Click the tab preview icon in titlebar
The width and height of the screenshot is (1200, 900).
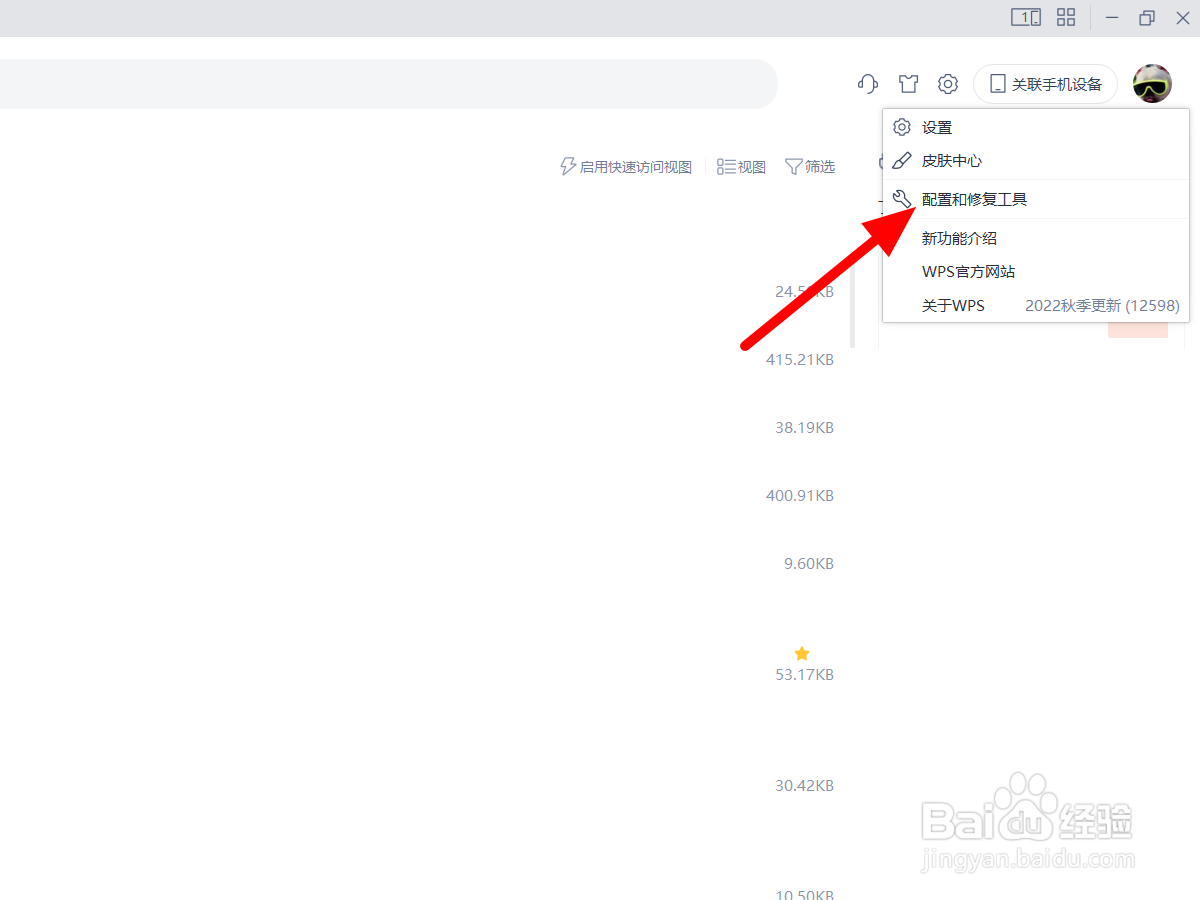coord(1026,17)
